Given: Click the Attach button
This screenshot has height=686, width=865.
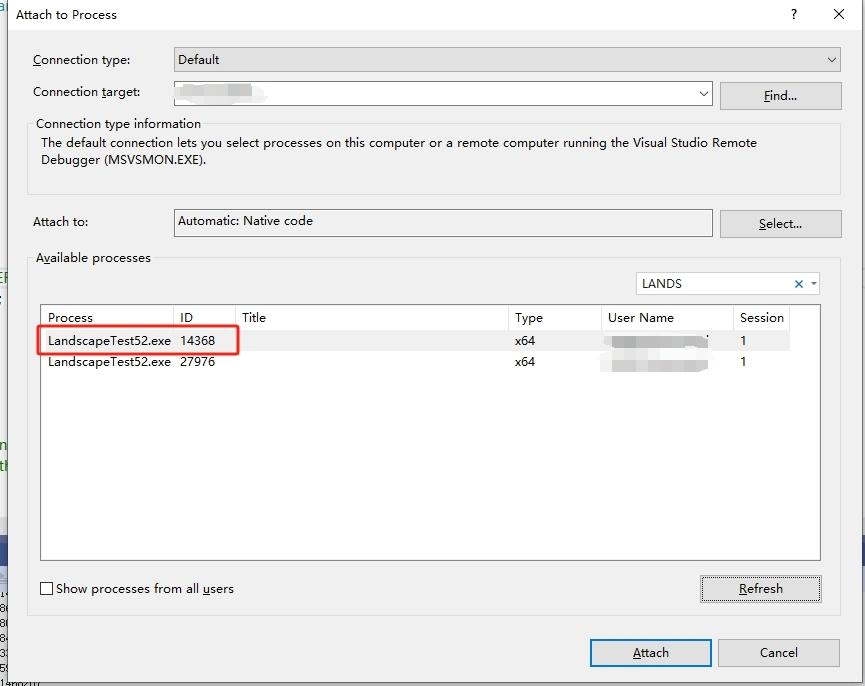Looking at the screenshot, I should pos(650,653).
